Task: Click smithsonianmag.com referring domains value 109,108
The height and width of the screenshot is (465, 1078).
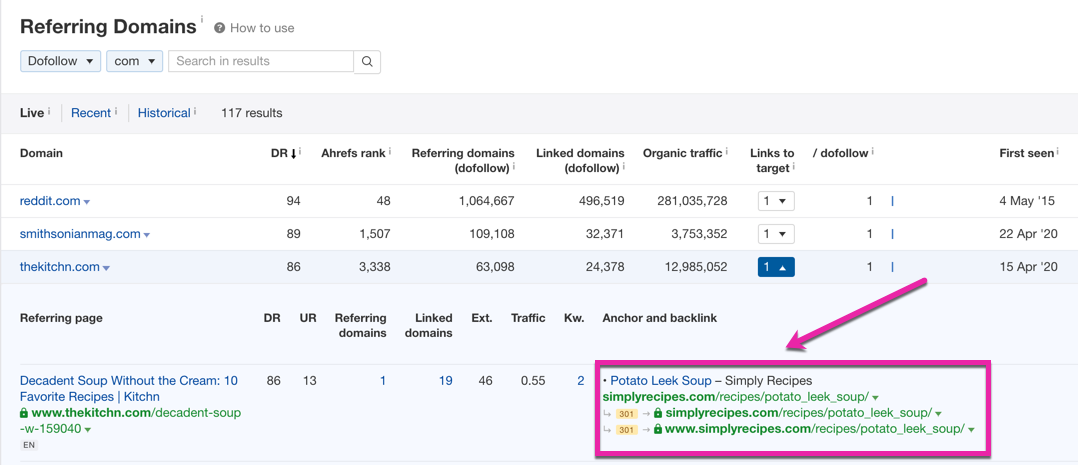Action: coord(491,235)
